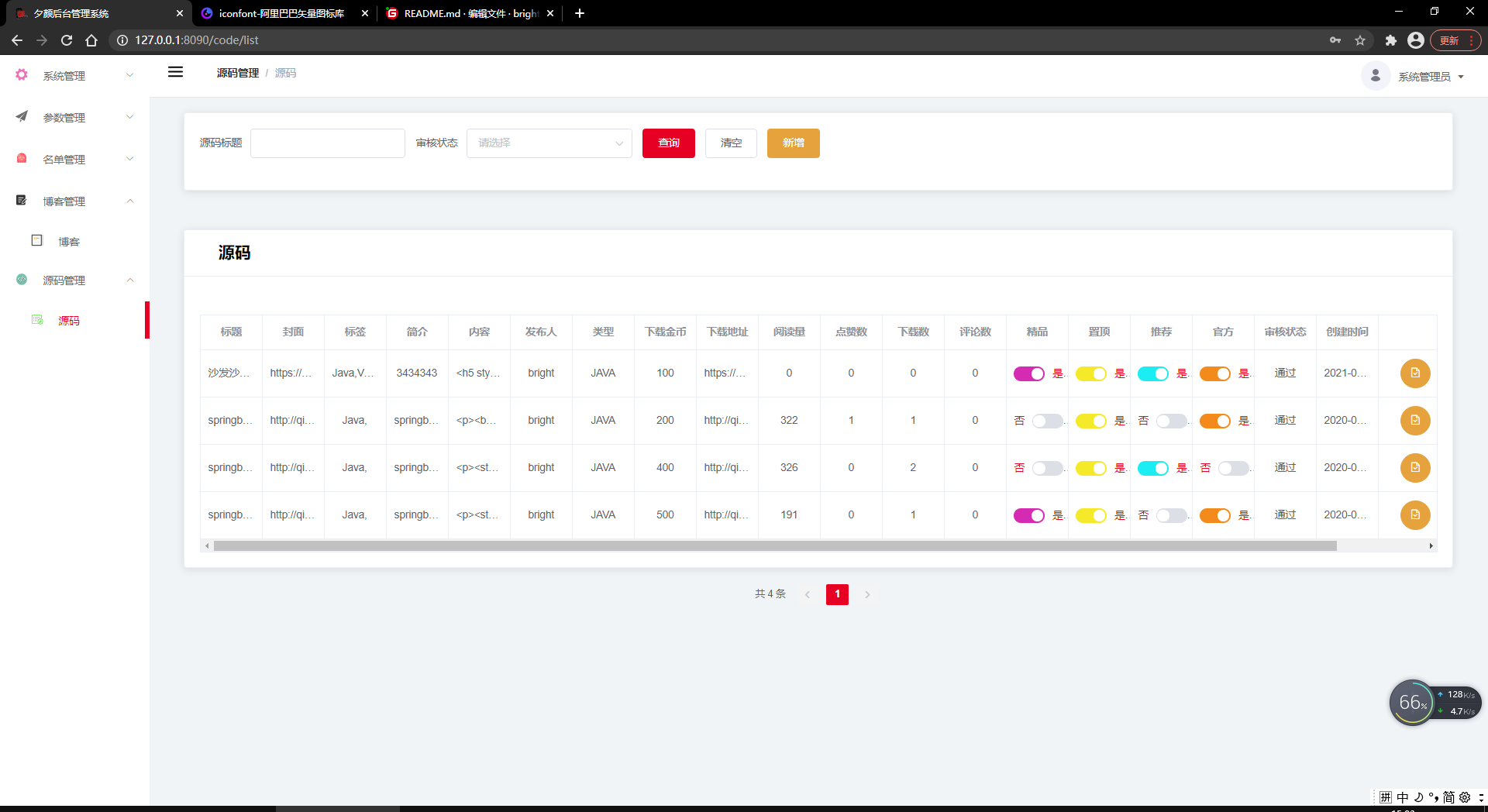Collapse the 博客管理 sidebar chevron
This screenshot has height=812, width=1488.
pyautogui.click(x=130, y=201)
